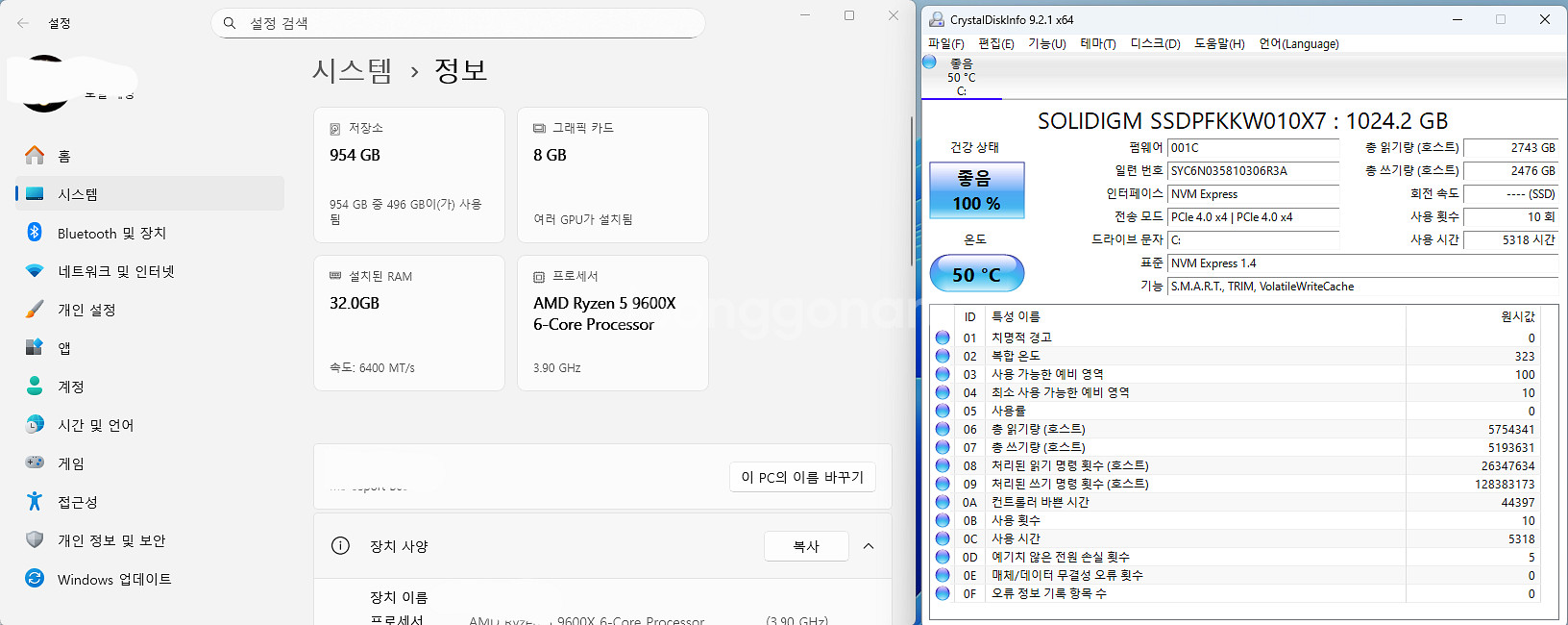Screen dimensions: 1568x625
Task: Open the 테마(T) menu
Action: (x=1097, y=44)
